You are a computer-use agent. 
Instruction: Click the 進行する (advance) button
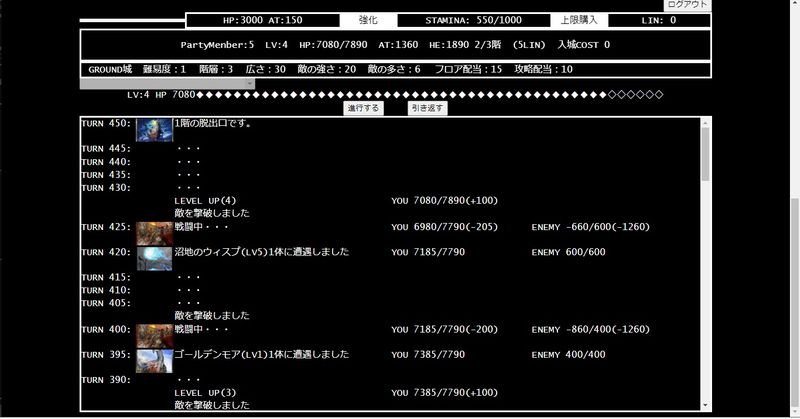click(x=363, y=107)
